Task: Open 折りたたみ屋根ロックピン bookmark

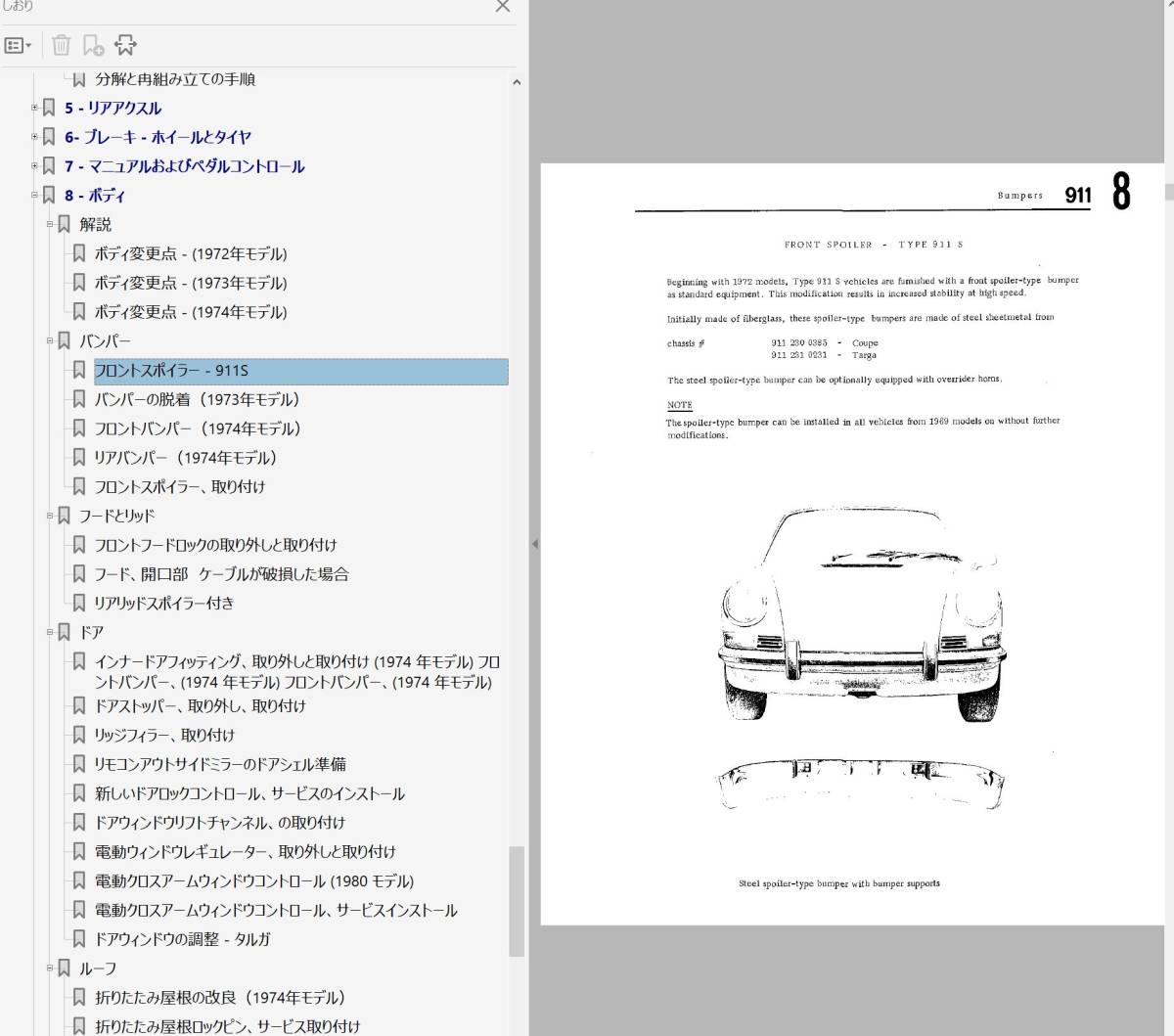Action: [228, 1026]
